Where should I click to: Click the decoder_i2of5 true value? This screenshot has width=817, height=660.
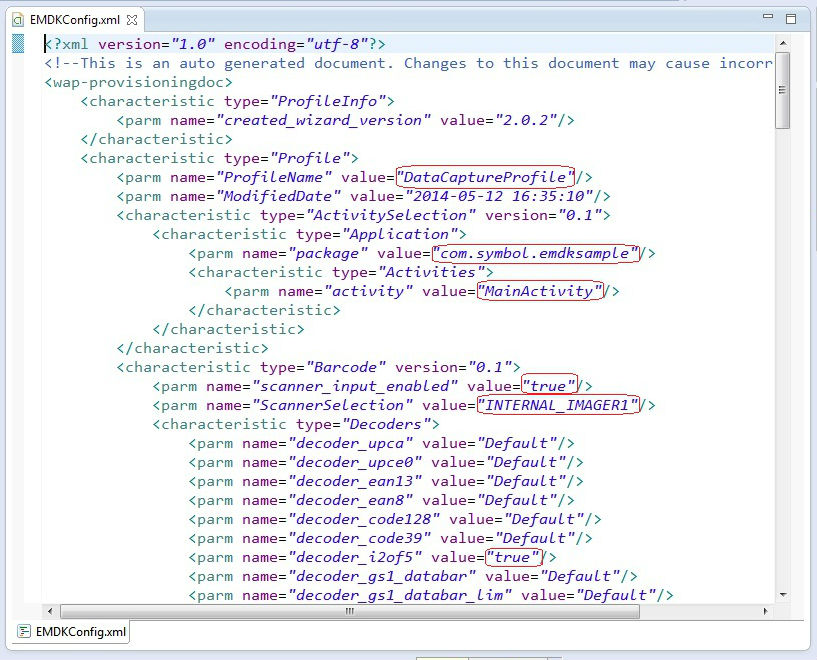coord(513,557)
